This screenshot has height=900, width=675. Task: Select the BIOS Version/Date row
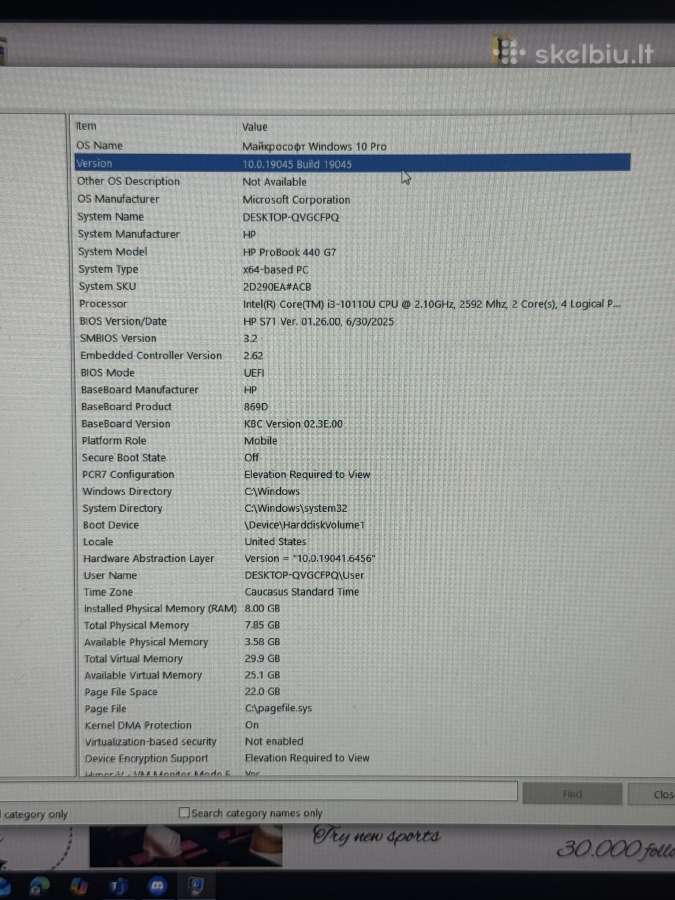352,321
